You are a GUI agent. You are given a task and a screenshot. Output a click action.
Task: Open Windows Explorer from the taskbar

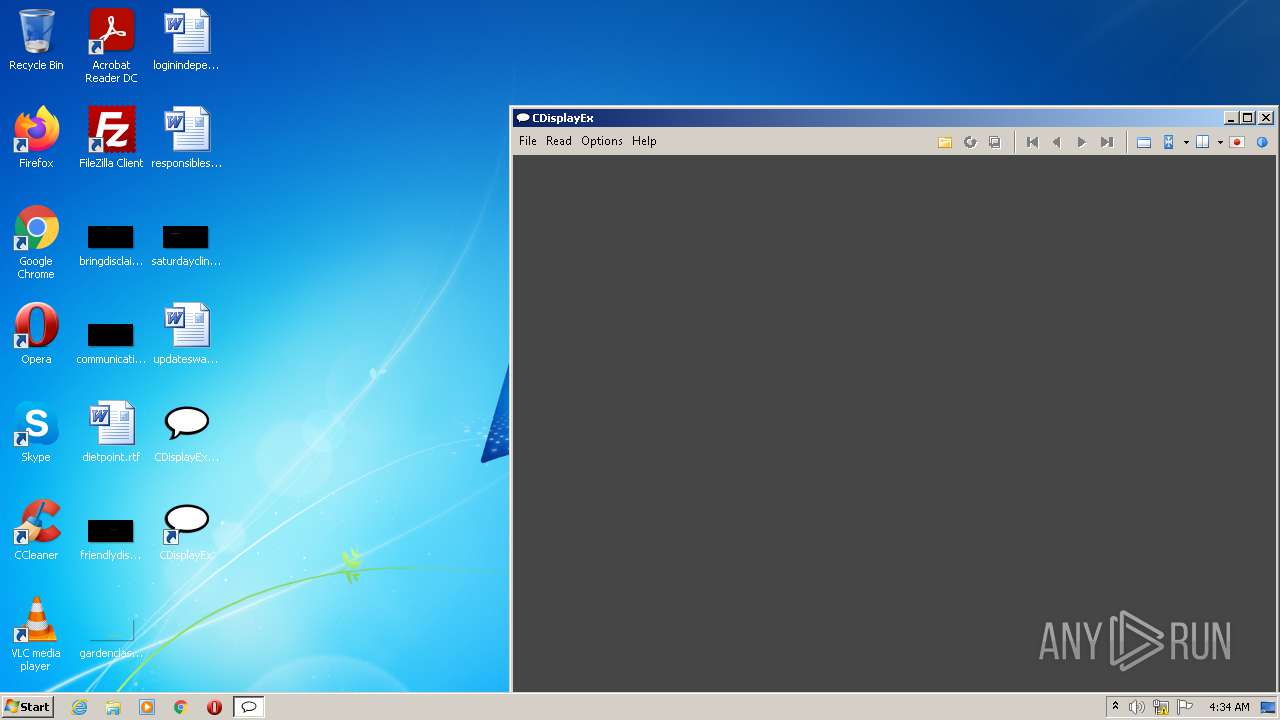(113, 707)
